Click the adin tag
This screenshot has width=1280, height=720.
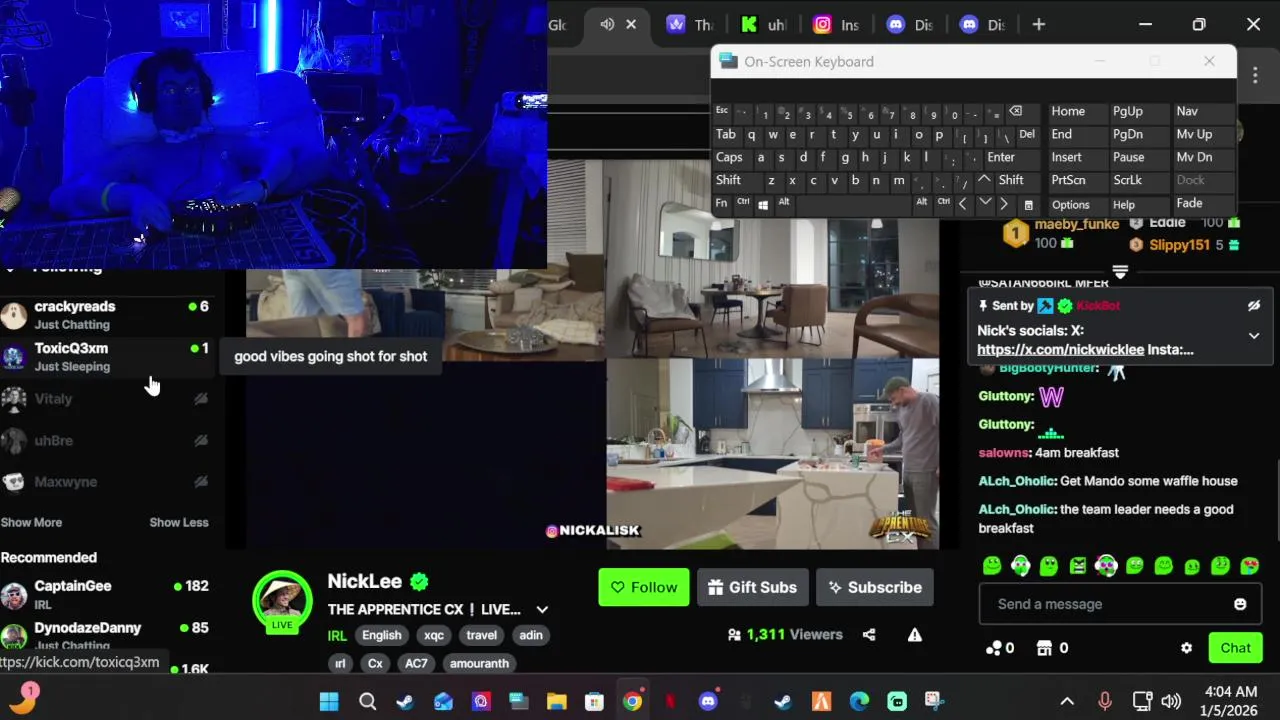tap(531, 635)
